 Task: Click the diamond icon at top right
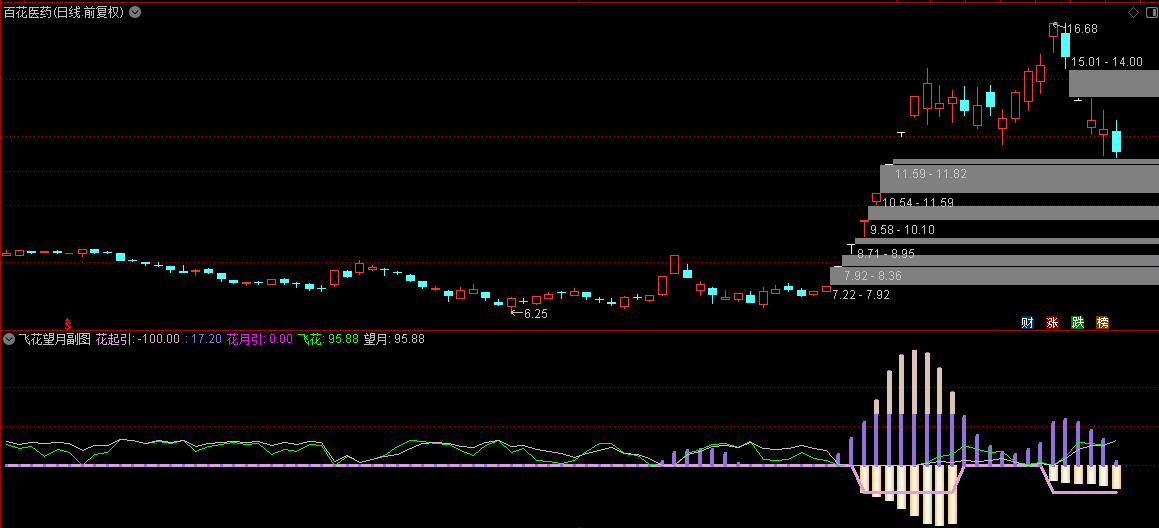[1133, 12]
